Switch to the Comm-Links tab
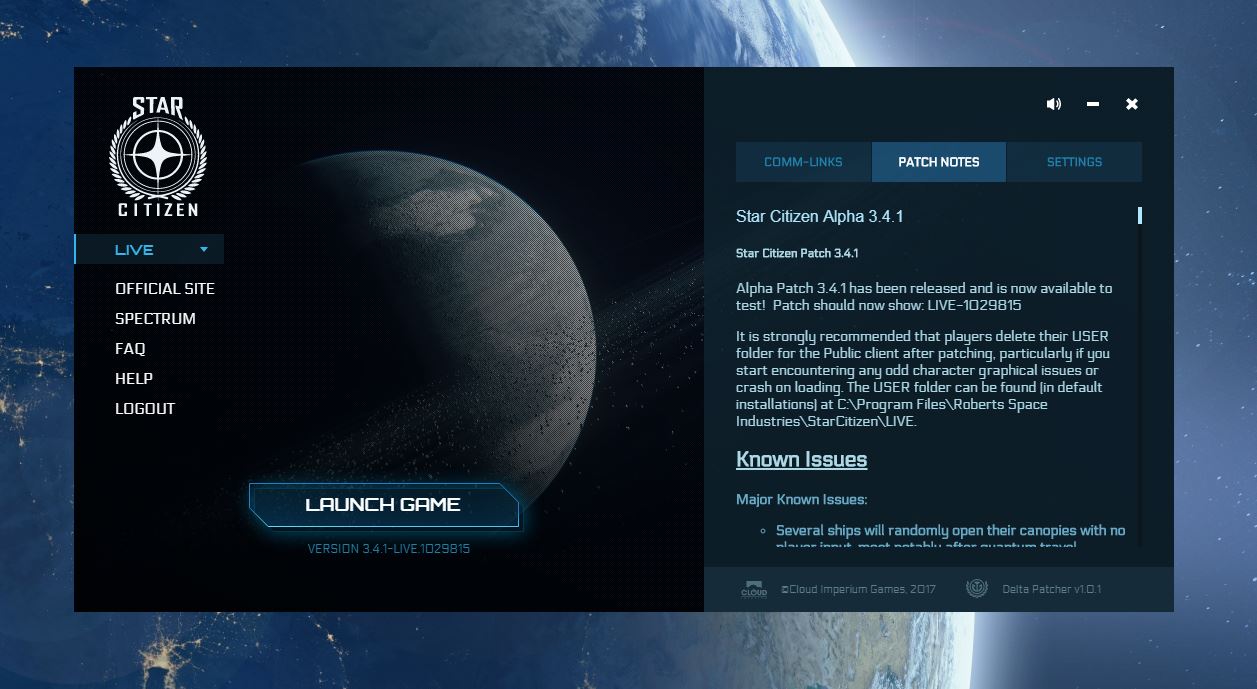The width and height of the screenshot is (1257, 689). [803, 162]
